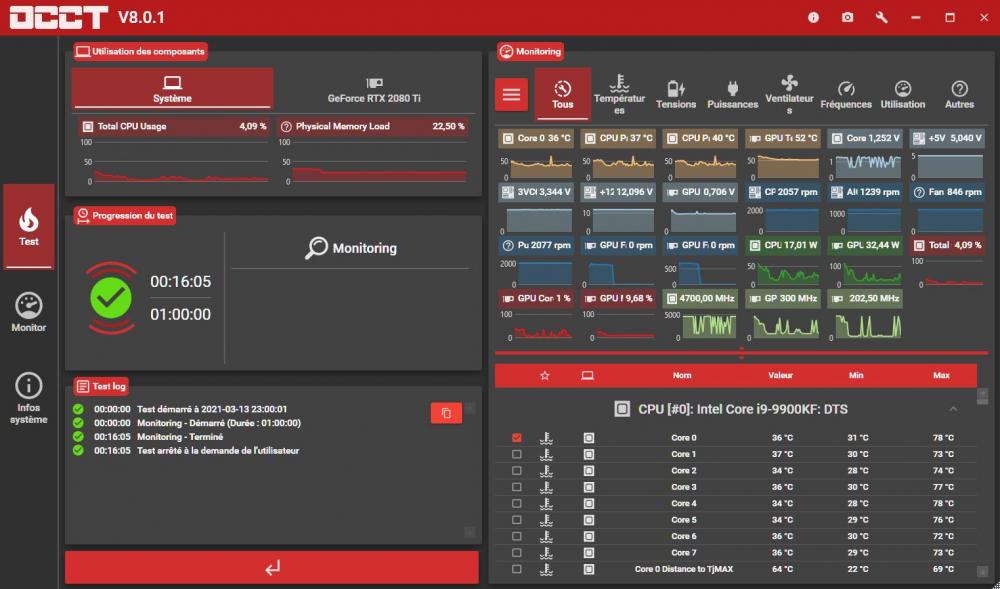The width and height of the screenshot is (1000, 589).
Task: Open the GPU 0,706 V tile
Action: [700, 210]
